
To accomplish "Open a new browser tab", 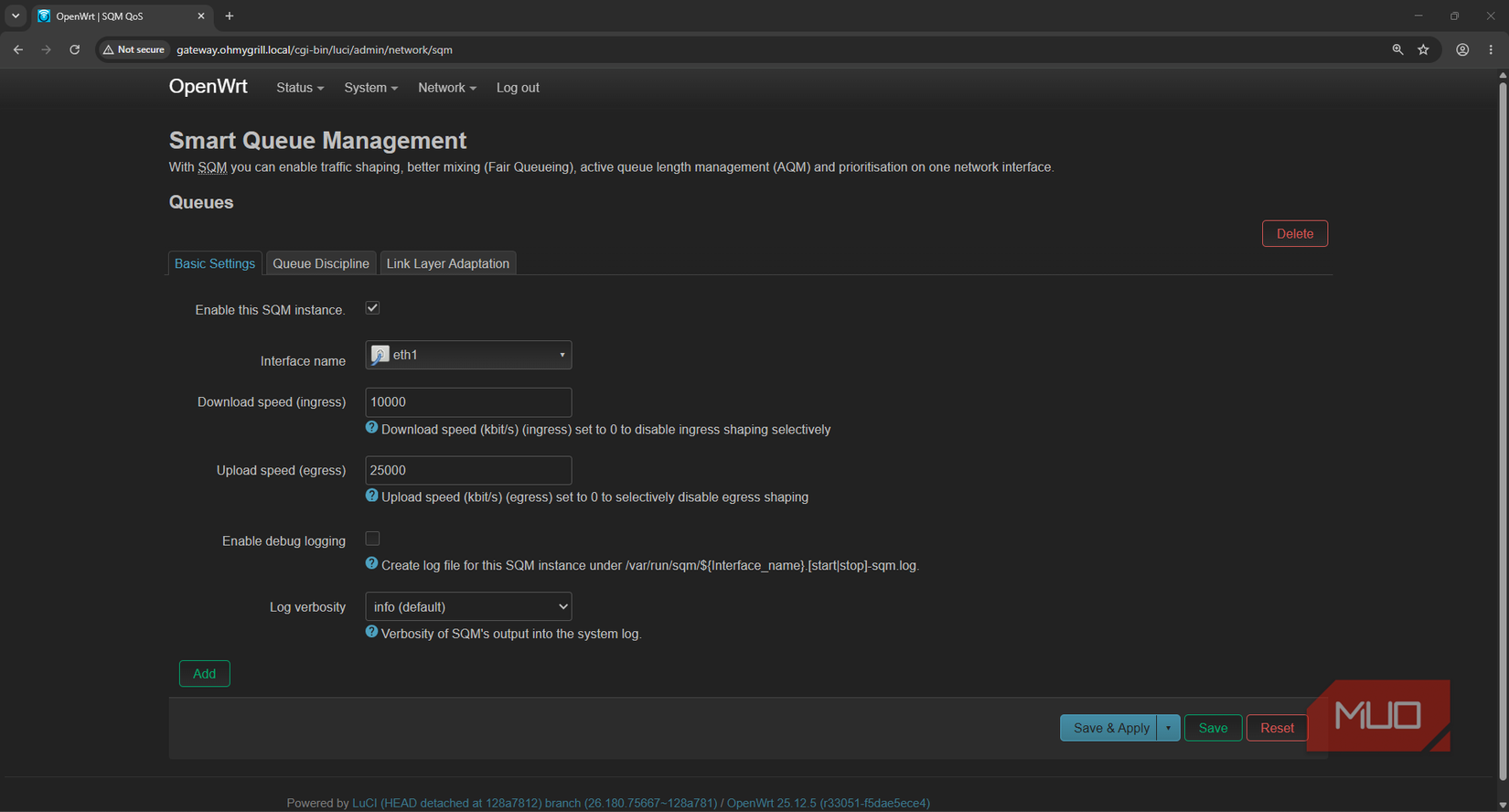I will [x=230, y=16].
